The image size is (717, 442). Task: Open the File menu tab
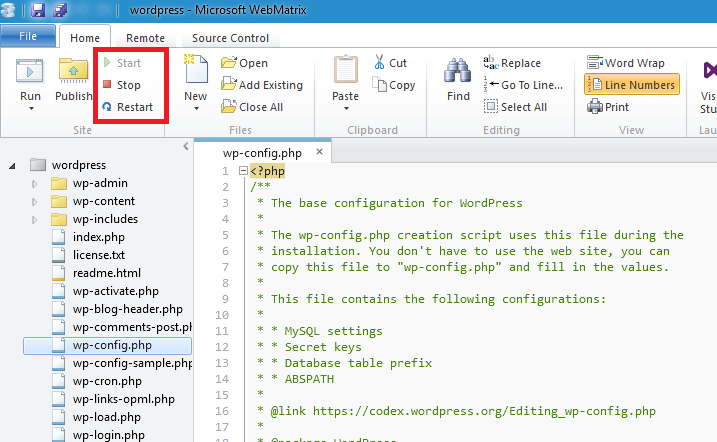point(28,36)
